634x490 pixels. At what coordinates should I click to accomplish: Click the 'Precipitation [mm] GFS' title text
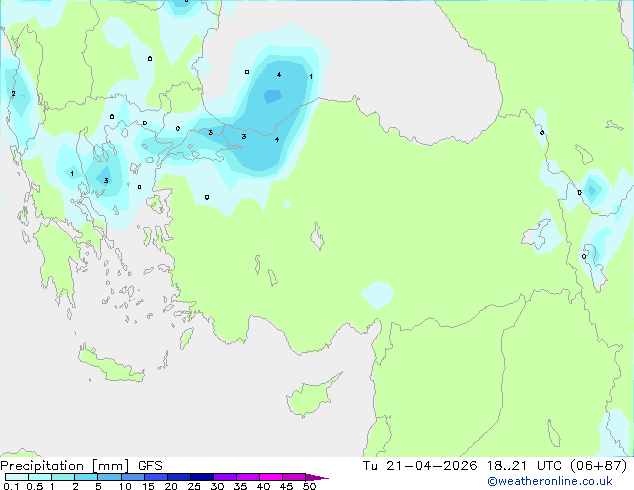click(81, 466)
